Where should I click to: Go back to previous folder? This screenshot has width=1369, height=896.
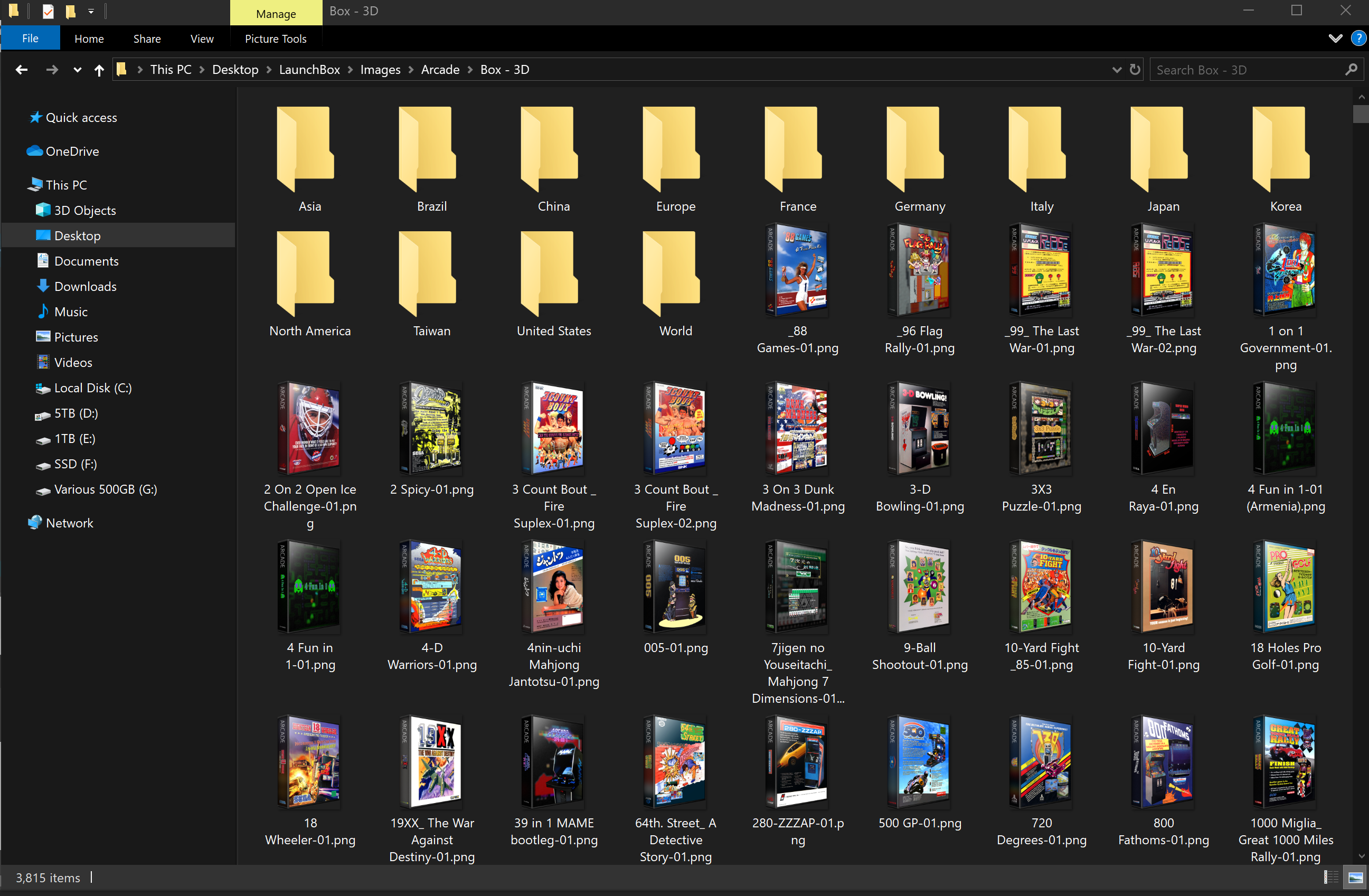click(22, 70)
